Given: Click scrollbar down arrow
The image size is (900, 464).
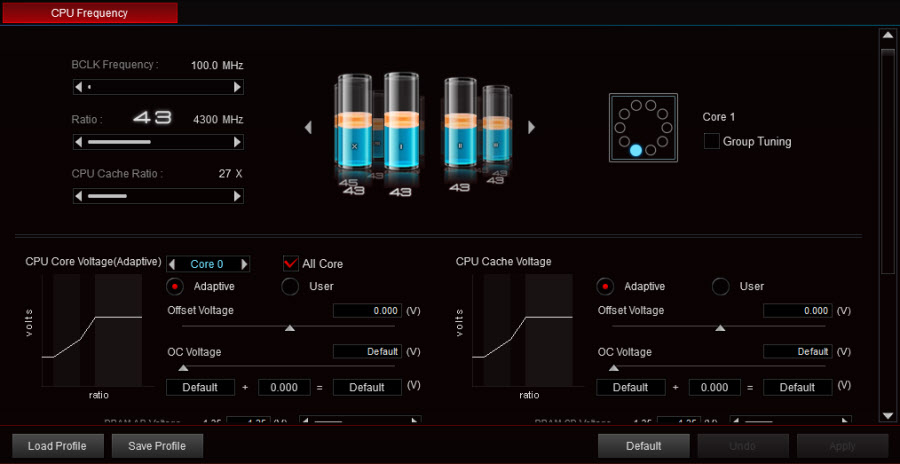Looking at the screenshot, I should [887, 415].
